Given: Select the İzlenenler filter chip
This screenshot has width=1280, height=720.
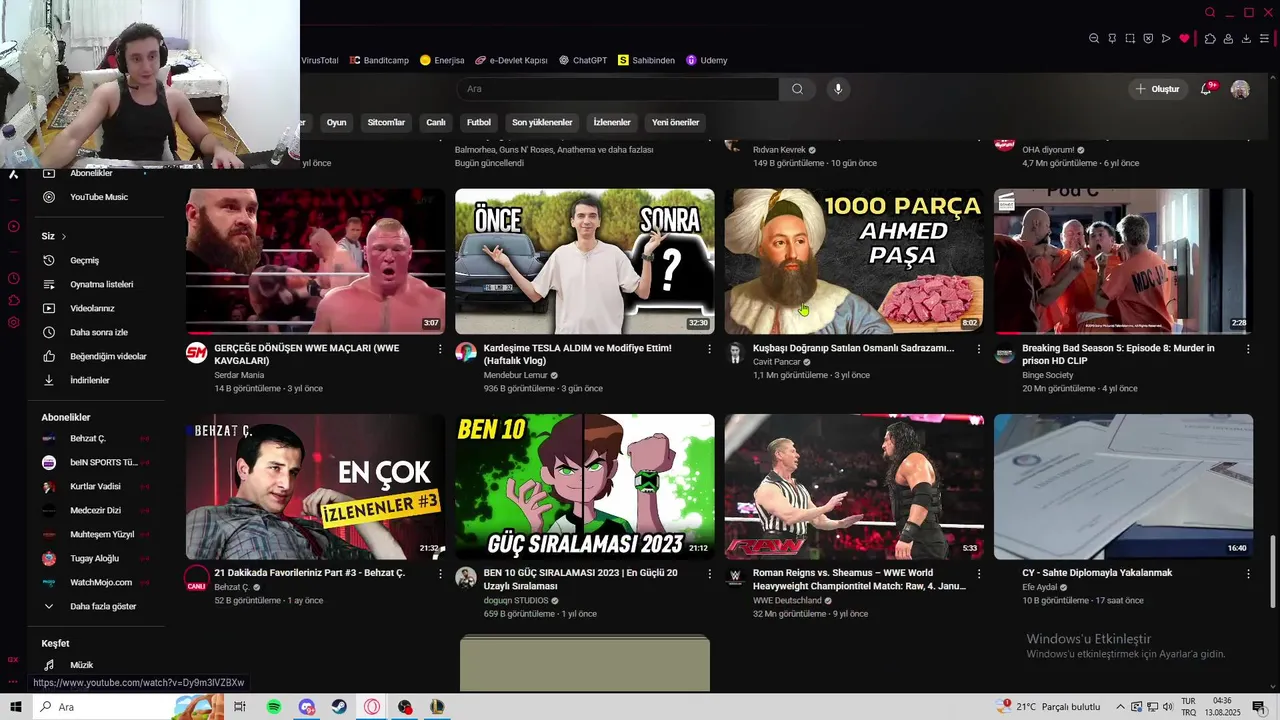Looking at the screenshot, I should coord(612,122).
